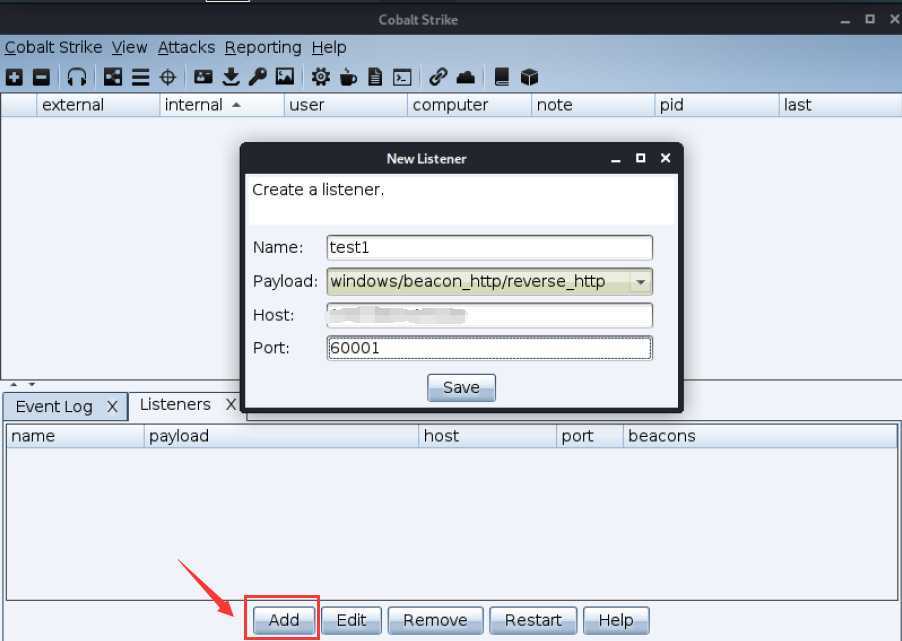902x641 pixels.
Task: Sort sessions by the user column
Action: 346,105
